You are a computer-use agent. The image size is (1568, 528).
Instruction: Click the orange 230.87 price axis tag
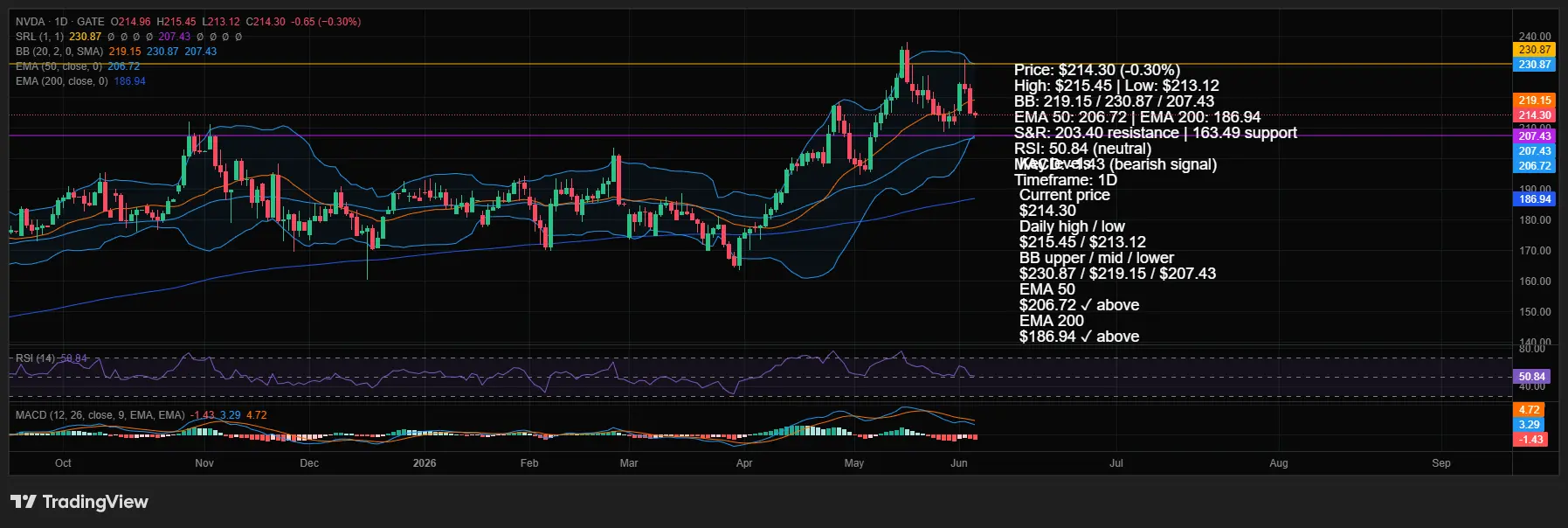(x=1534, y=50)
